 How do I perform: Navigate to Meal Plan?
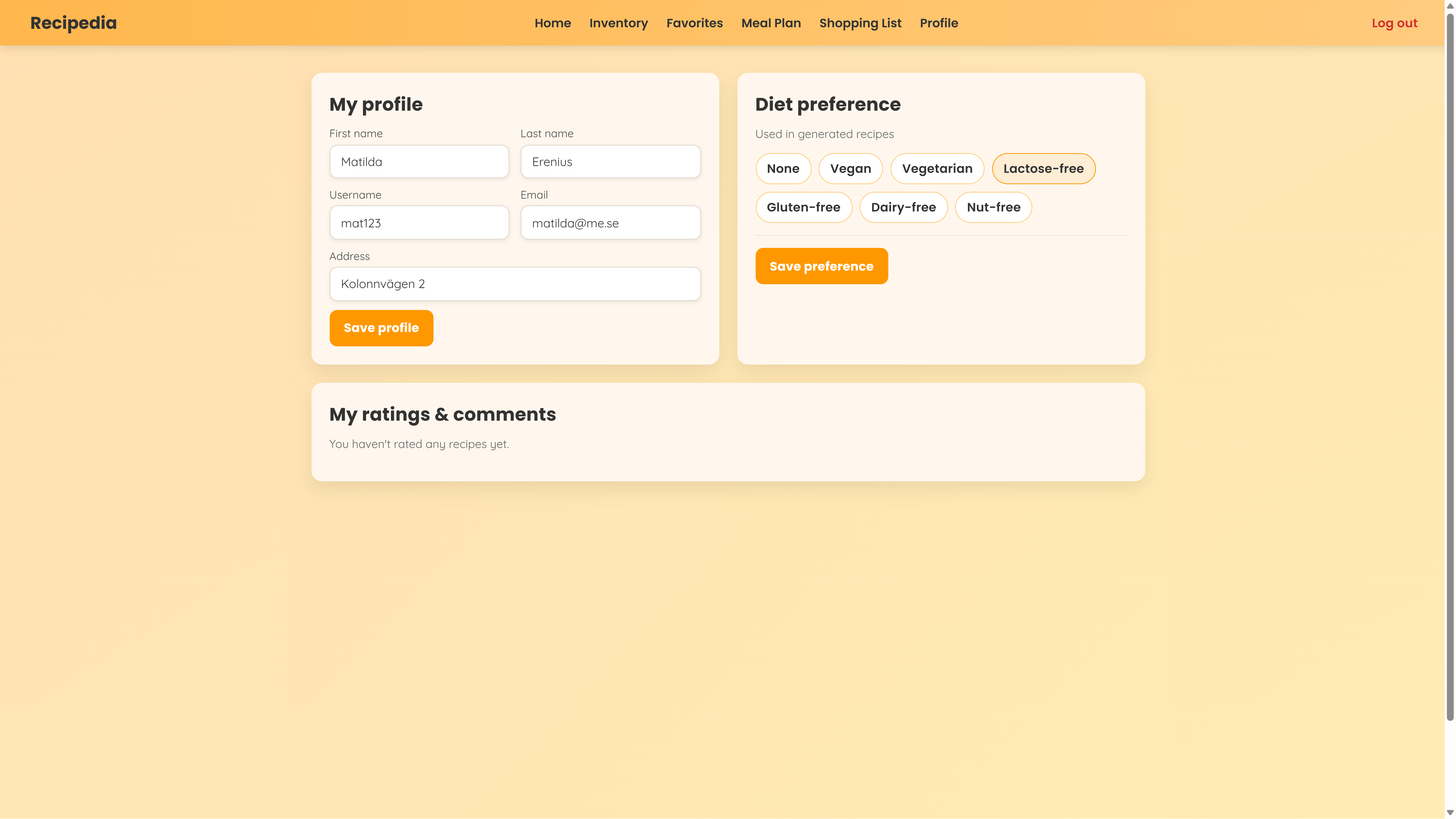point(771,23)
